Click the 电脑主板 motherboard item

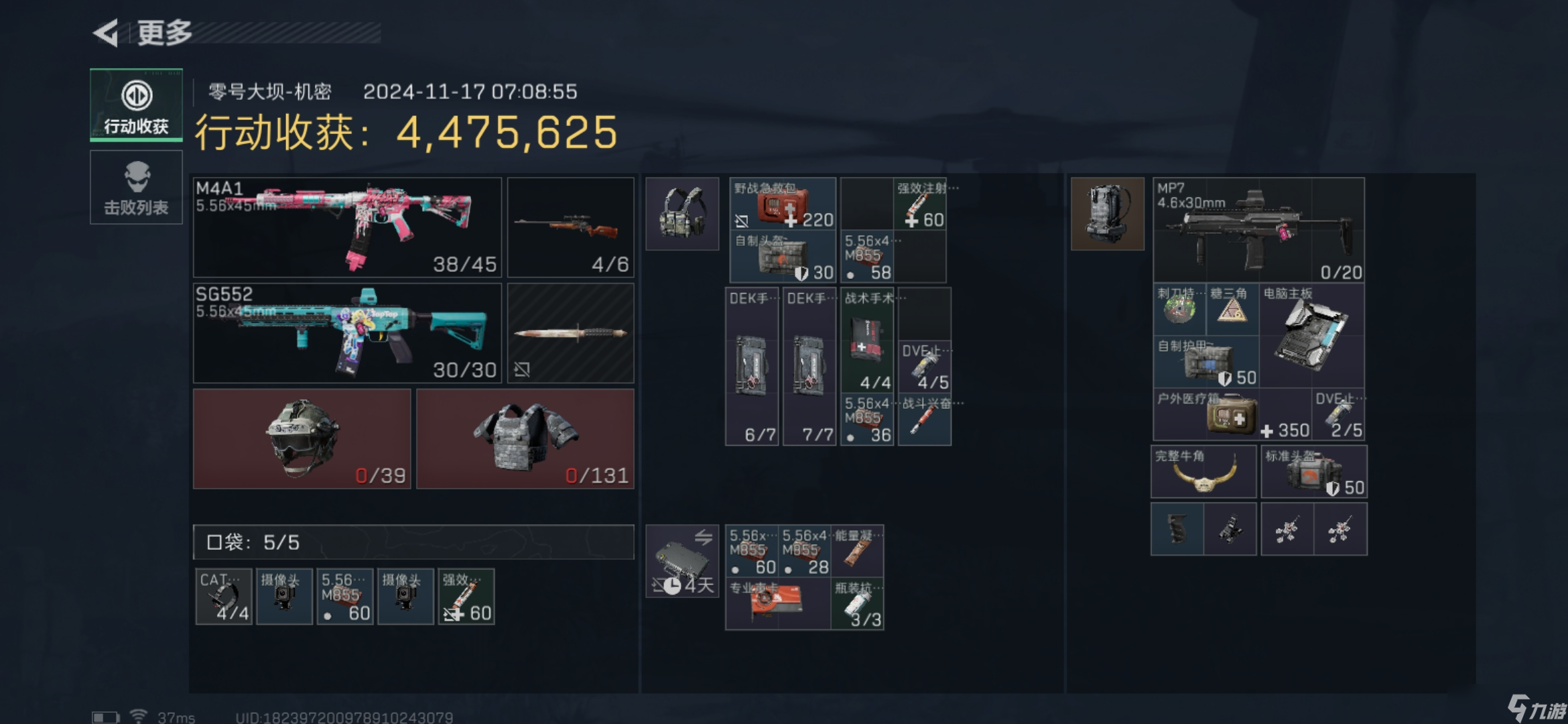[1312, 335]
